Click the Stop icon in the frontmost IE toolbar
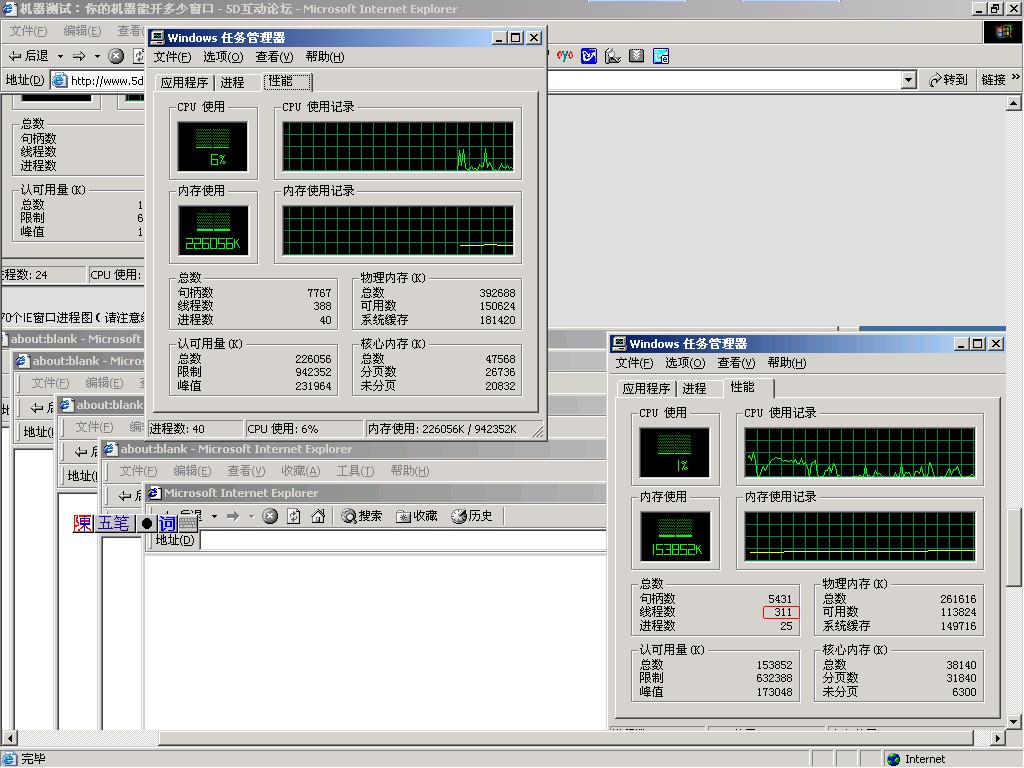Image resolution: width=1024 pixels, height=768 pixels. coord(270,516)
